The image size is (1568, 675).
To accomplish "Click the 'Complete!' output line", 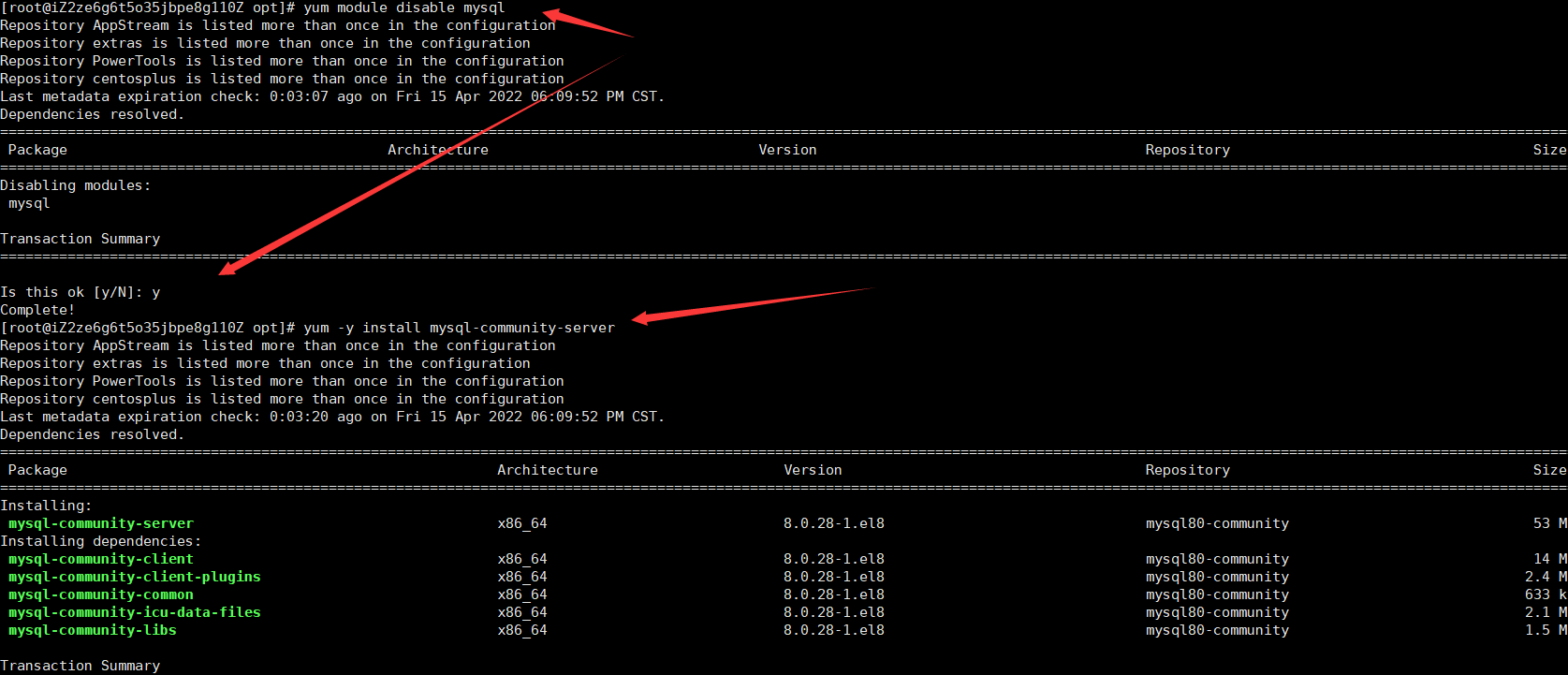I will [x=37, y=310].
